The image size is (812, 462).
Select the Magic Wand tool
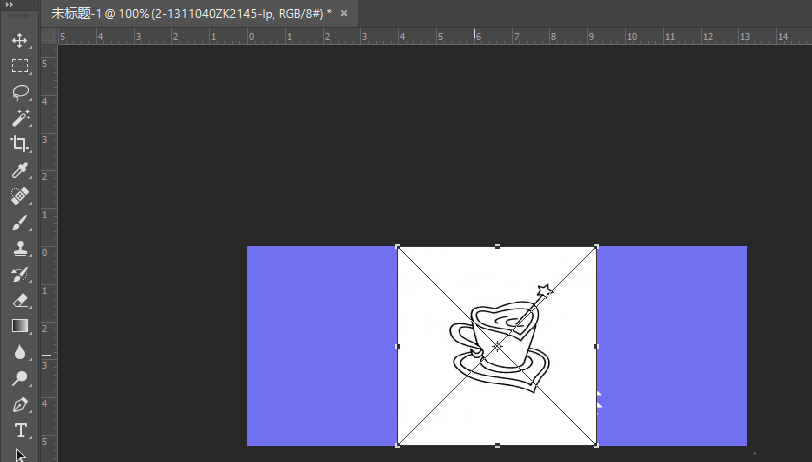coord(20,118)
